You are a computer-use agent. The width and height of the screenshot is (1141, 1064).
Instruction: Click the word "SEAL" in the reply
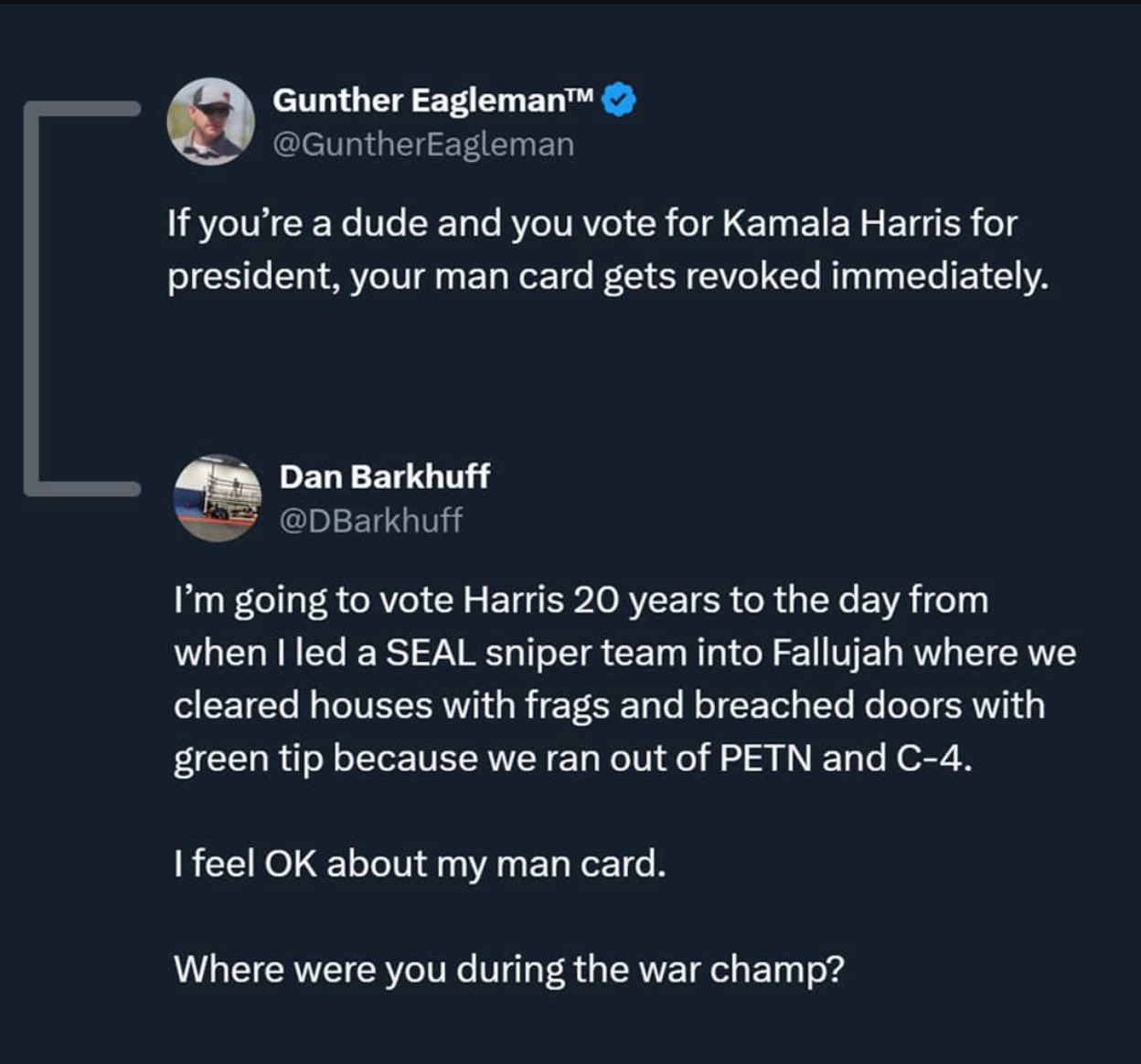430,654
